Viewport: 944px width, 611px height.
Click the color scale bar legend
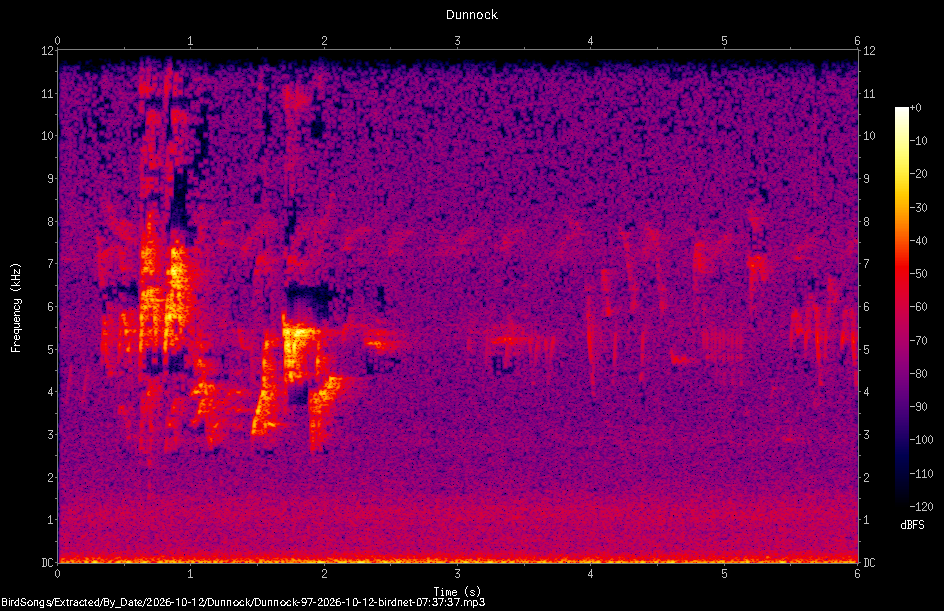pos(901,307)
